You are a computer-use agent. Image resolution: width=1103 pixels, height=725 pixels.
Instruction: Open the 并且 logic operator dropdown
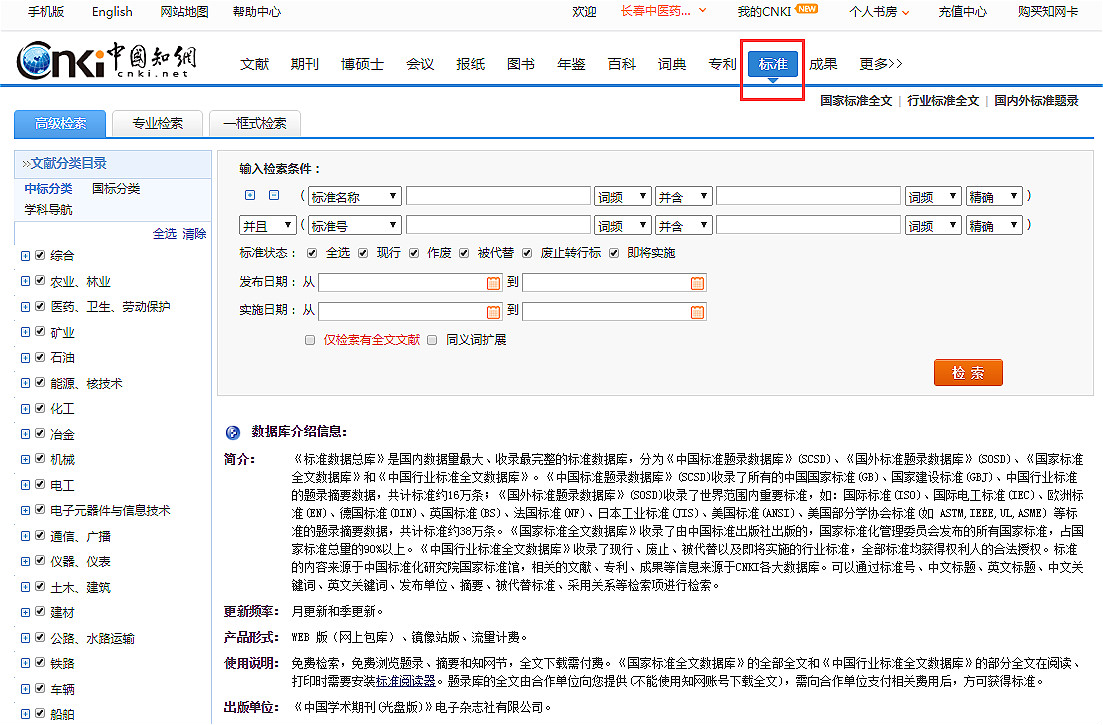tap(268, 225)
